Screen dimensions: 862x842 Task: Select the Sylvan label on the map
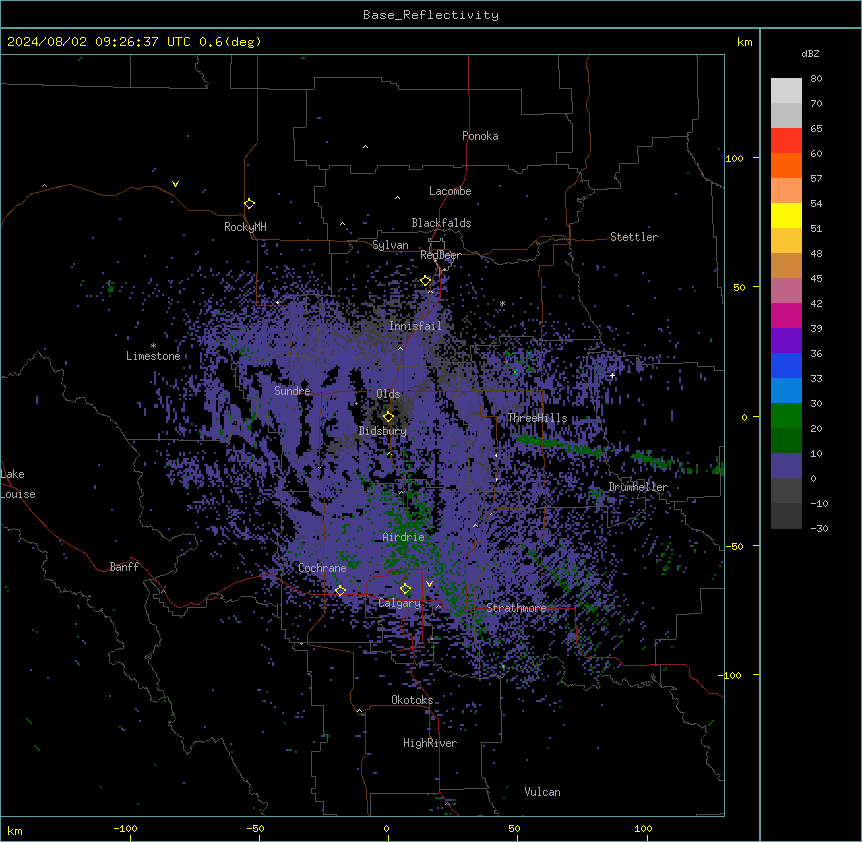pos(390,245)
